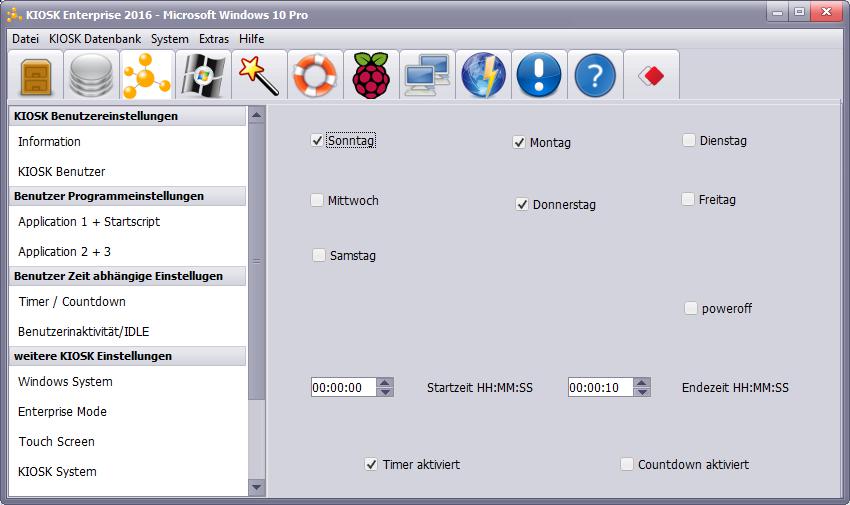850x505 pixels.
Task: Open the blue question mark help icon
Action: [595, 75]
